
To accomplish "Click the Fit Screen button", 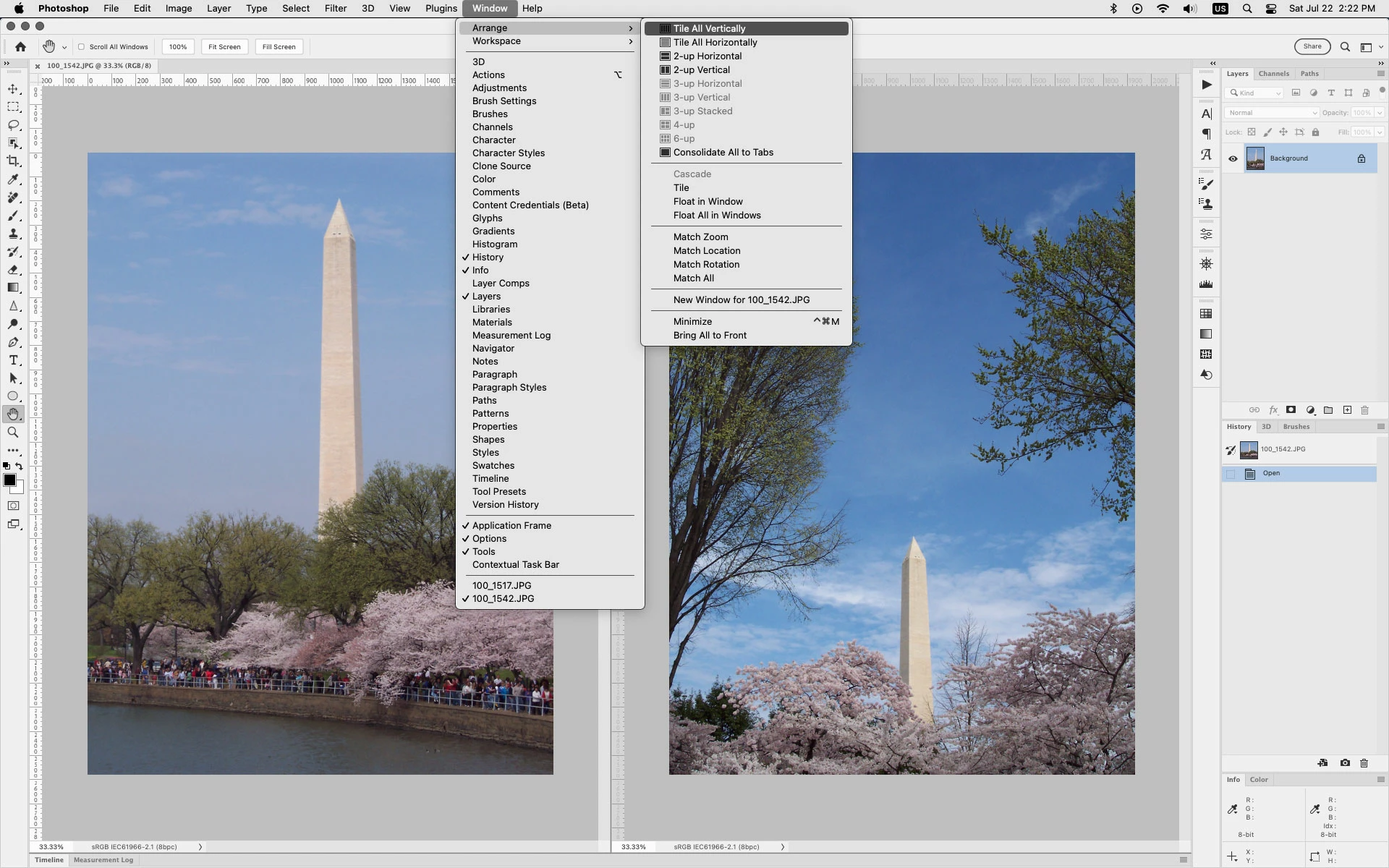I will (x=224, y=47).
